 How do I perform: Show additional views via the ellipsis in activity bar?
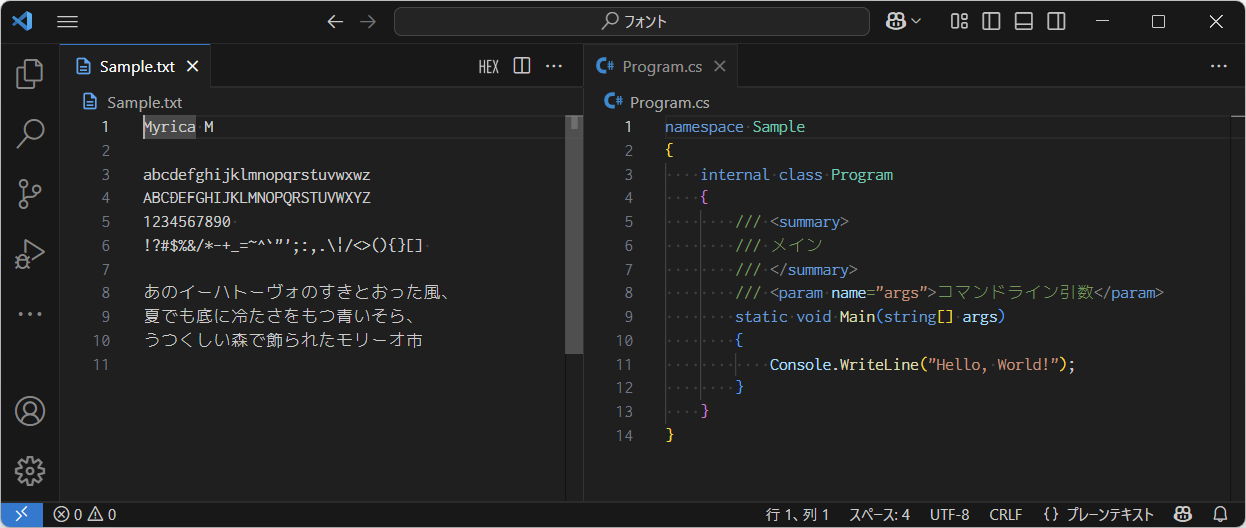(30, 314)
